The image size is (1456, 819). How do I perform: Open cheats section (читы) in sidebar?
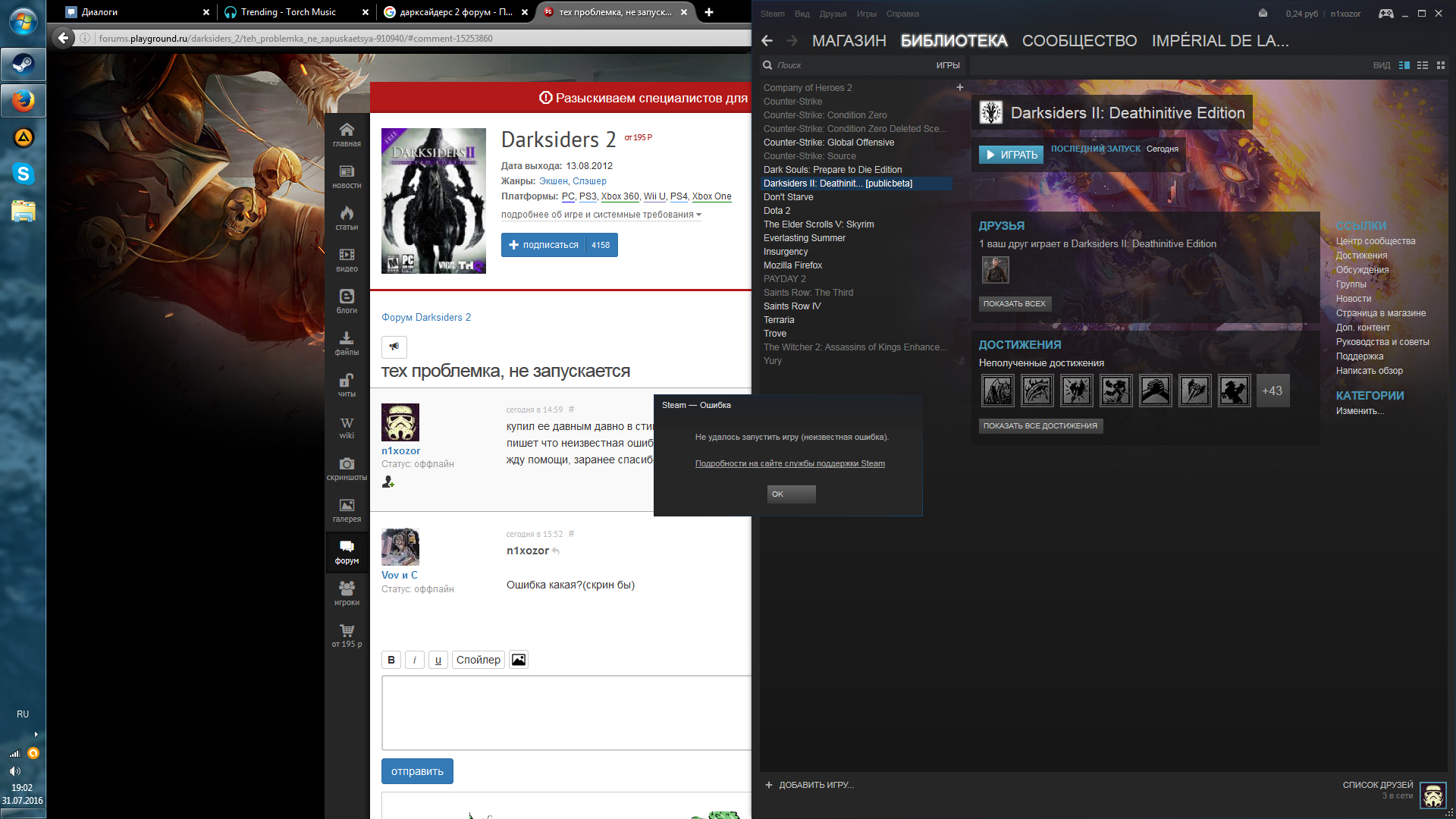point(347,384)
